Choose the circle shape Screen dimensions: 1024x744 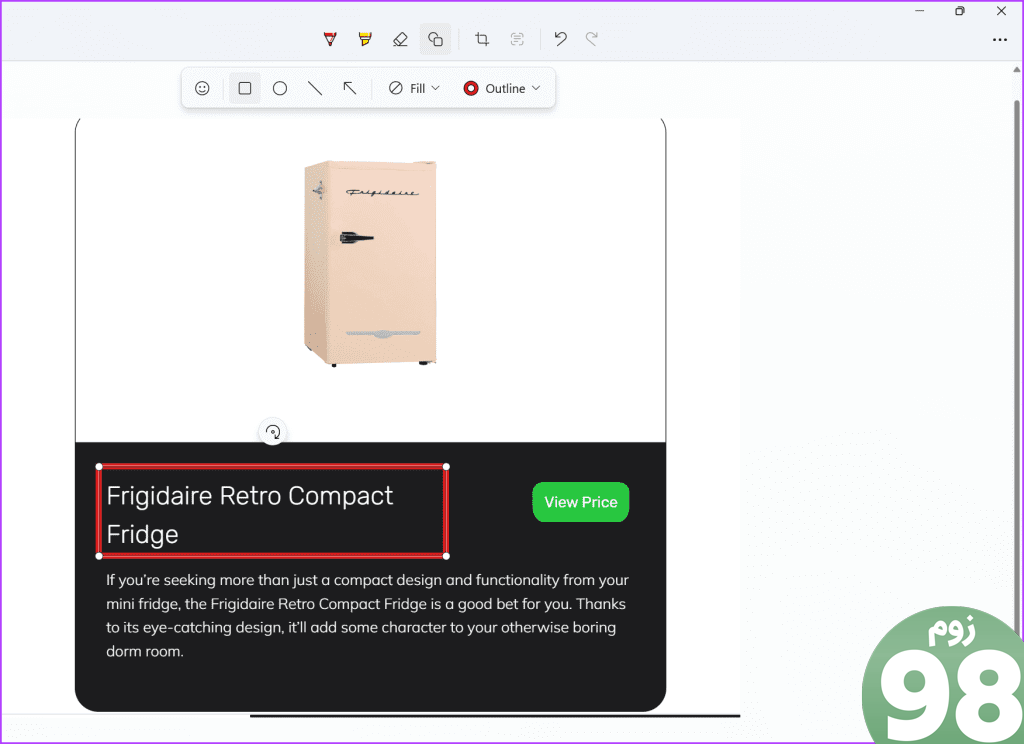280,88
